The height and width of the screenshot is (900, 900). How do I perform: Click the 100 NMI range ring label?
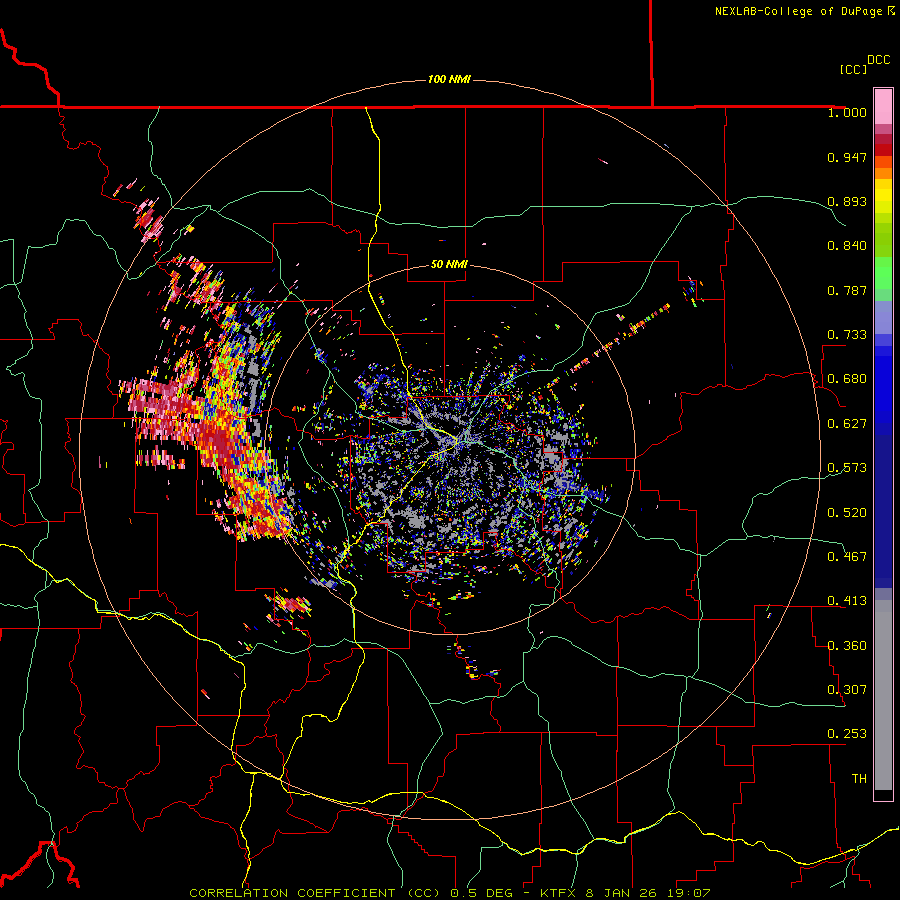point(449,79)
